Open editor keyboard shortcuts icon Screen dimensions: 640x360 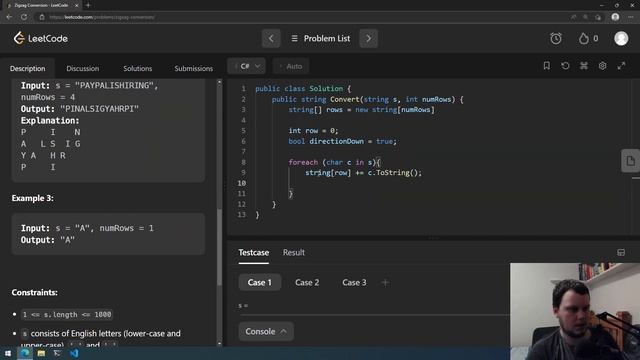point(584,66)
